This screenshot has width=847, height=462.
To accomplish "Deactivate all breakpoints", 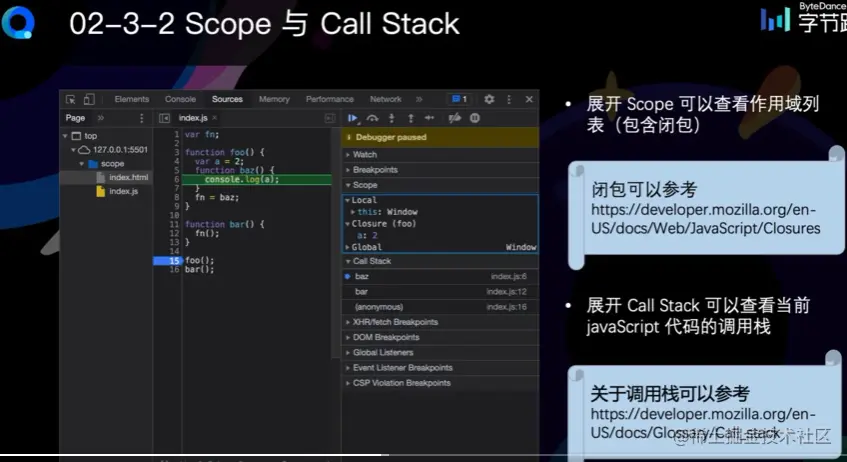I will (x=455, y=118).
